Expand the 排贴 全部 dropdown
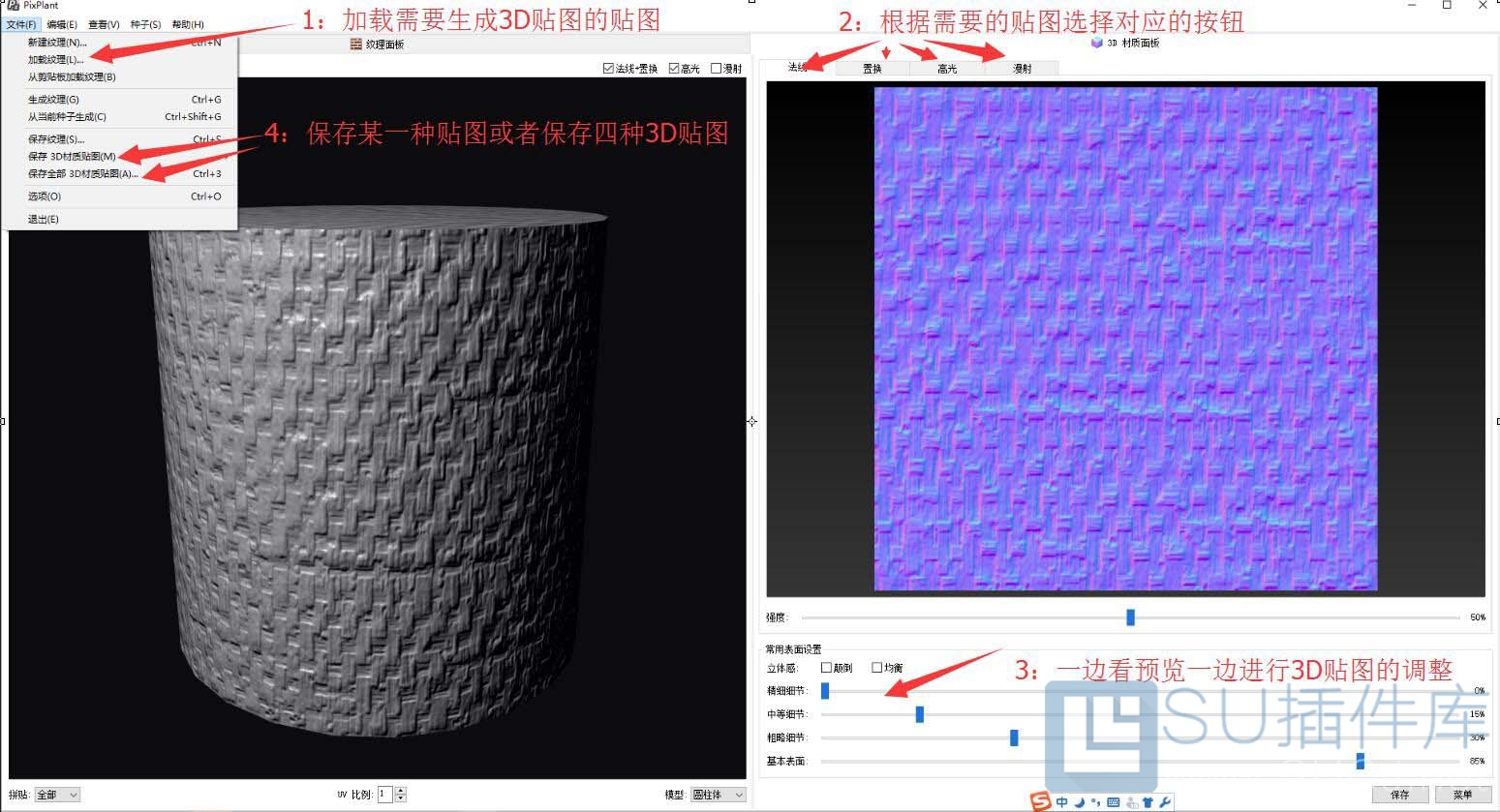This screenshot has width=1500, height=812. tap(57, 795)
